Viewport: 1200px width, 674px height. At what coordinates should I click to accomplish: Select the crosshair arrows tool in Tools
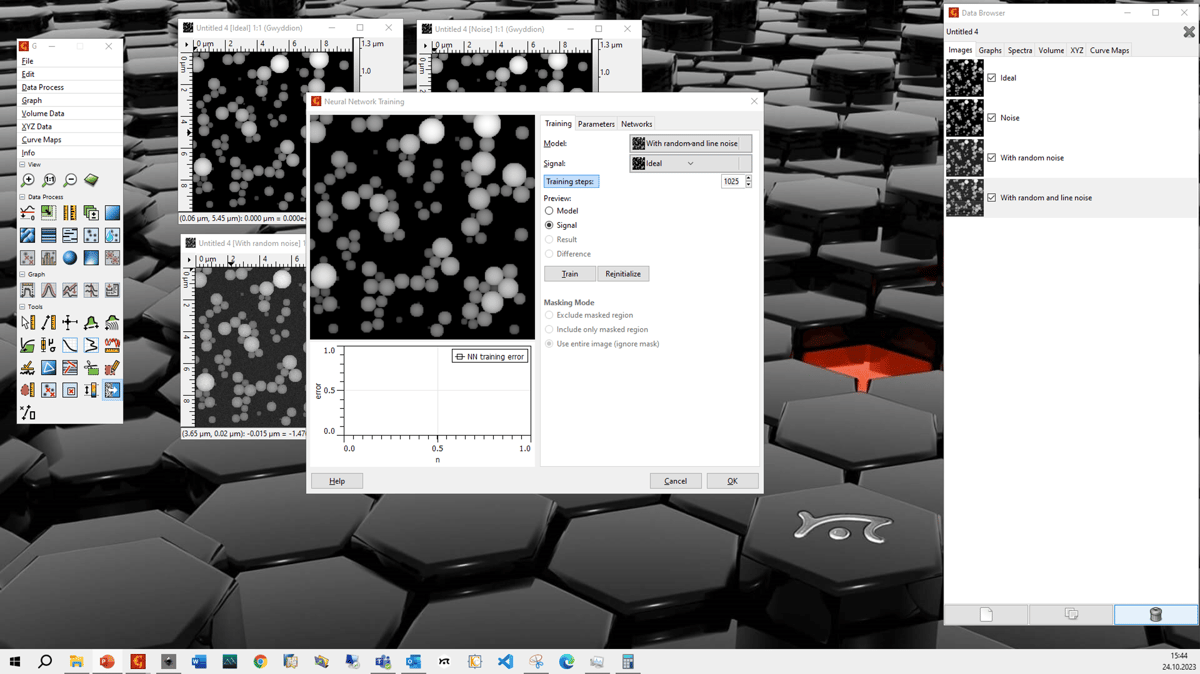[70, 323]
